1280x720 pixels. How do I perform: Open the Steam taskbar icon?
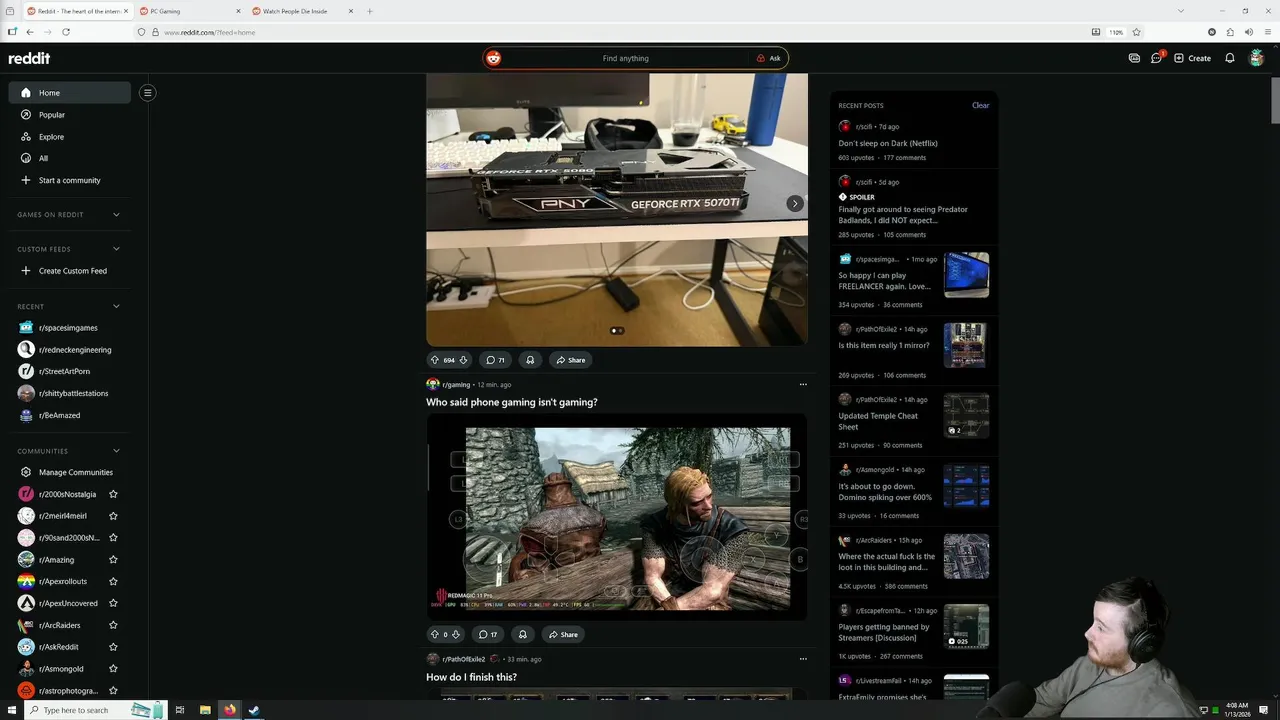click(x=254, y=710)
